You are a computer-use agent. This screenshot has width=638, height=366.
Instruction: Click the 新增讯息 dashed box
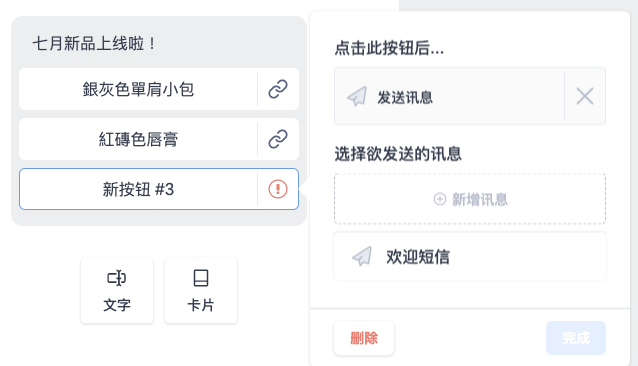tap(470, 199)
